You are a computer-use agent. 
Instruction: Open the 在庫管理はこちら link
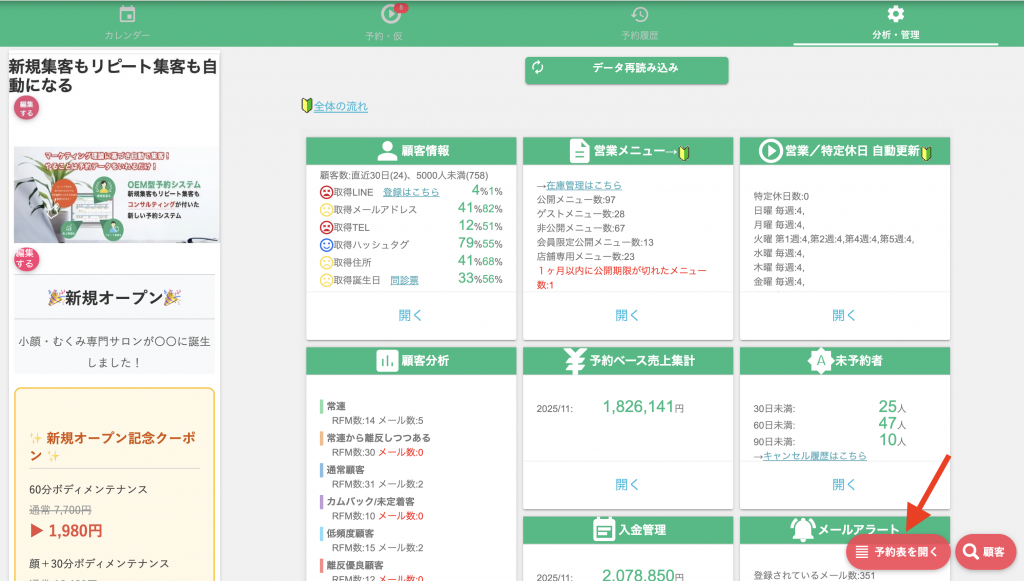(582, 185)
